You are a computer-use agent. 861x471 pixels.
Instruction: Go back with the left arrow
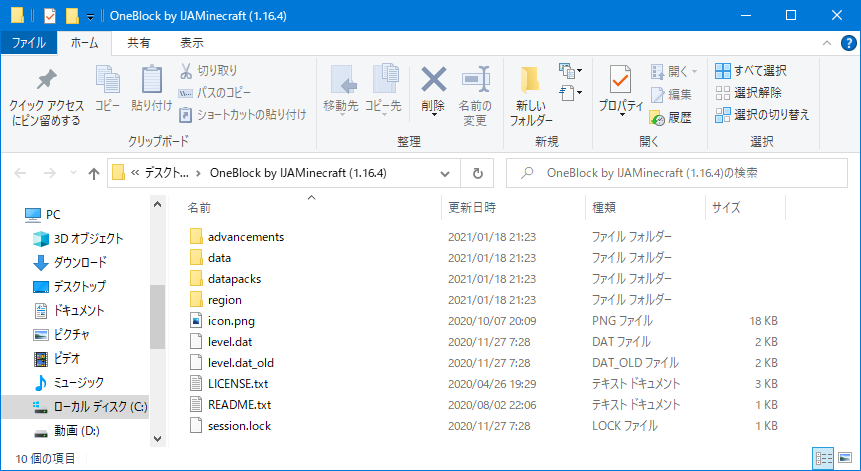coord(20,173)
